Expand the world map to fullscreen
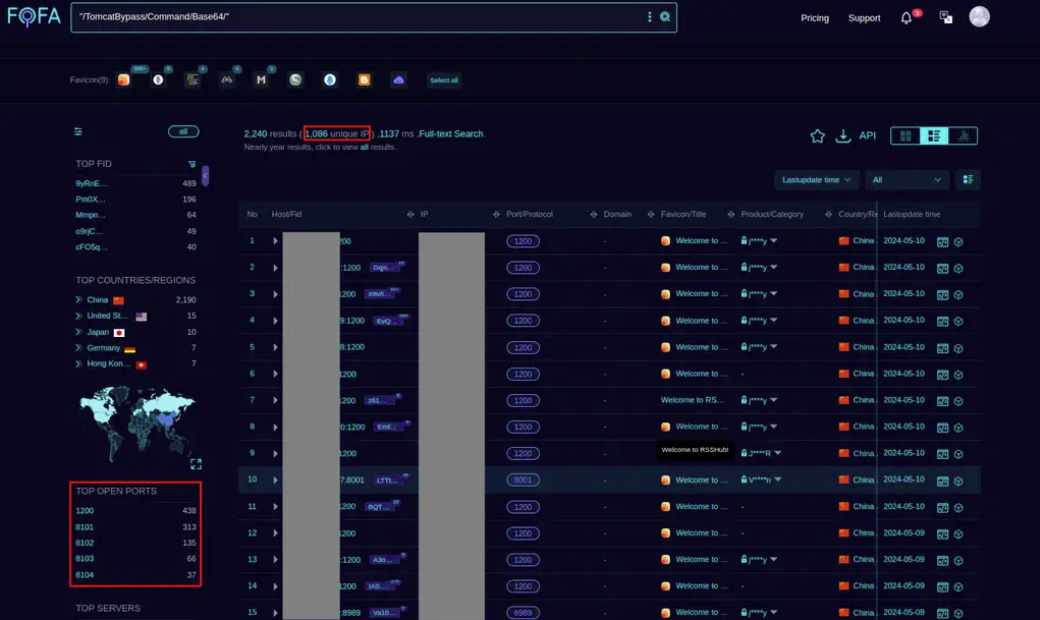 [x=196, y=464]
